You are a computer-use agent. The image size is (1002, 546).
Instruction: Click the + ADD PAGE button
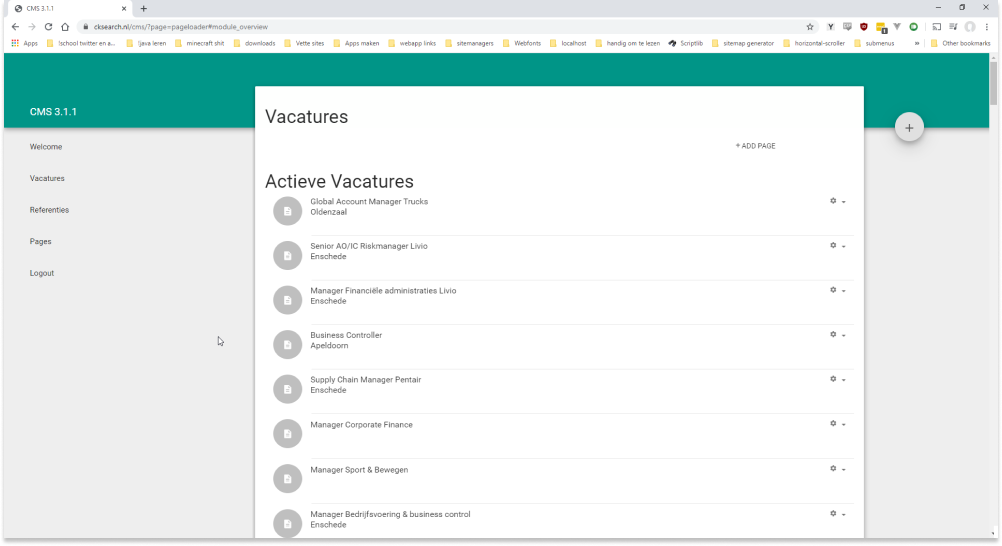click(x=755, y=146)
